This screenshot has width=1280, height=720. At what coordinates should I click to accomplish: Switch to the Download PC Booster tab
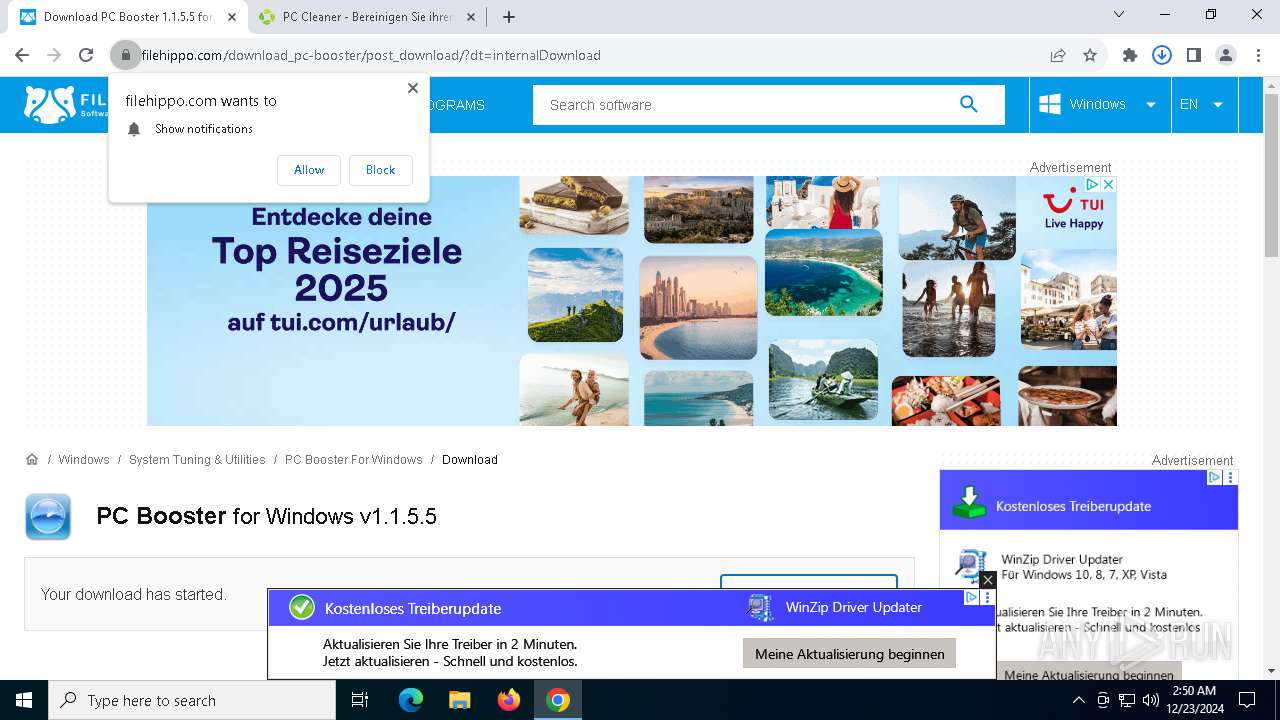pos(128,17)
